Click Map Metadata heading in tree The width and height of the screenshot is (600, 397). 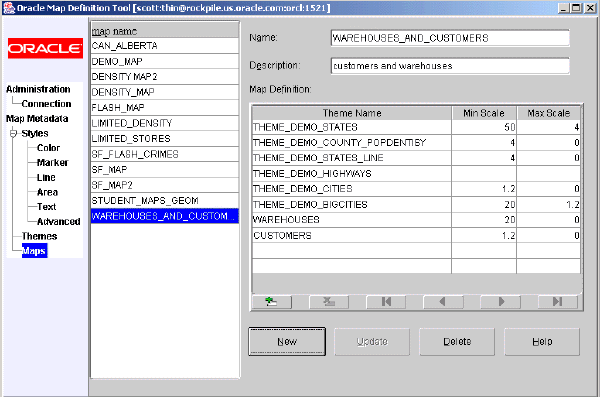point(37,119)
